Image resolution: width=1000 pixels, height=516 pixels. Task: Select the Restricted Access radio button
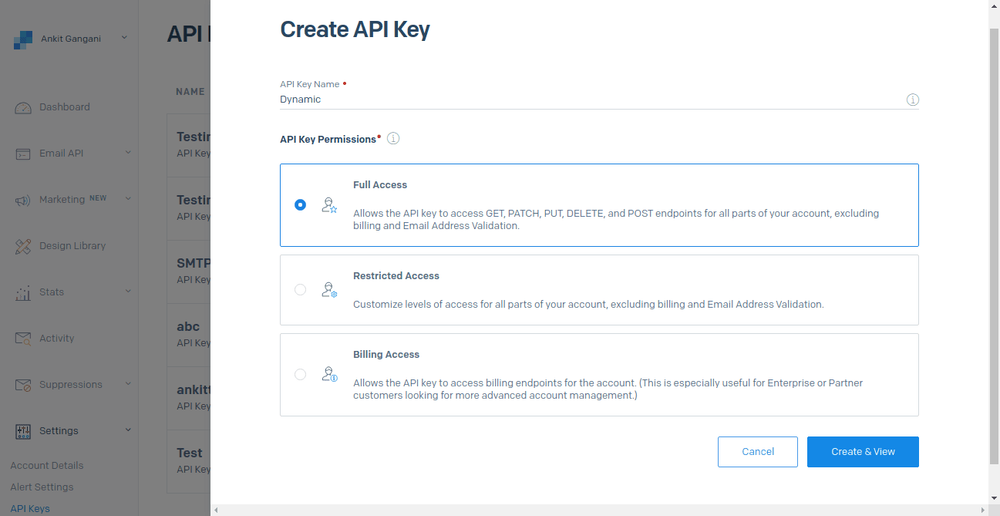tap(300, 290)
